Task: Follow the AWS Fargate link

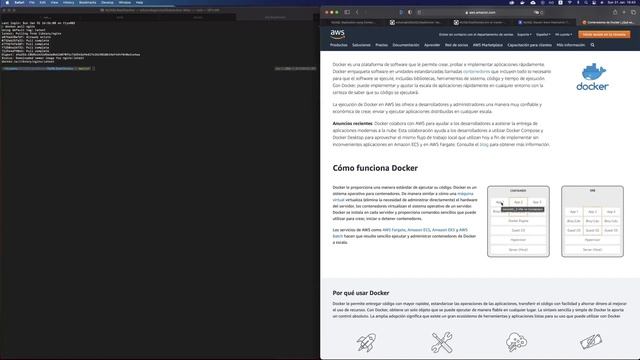Action: click(x=394, y=230)
